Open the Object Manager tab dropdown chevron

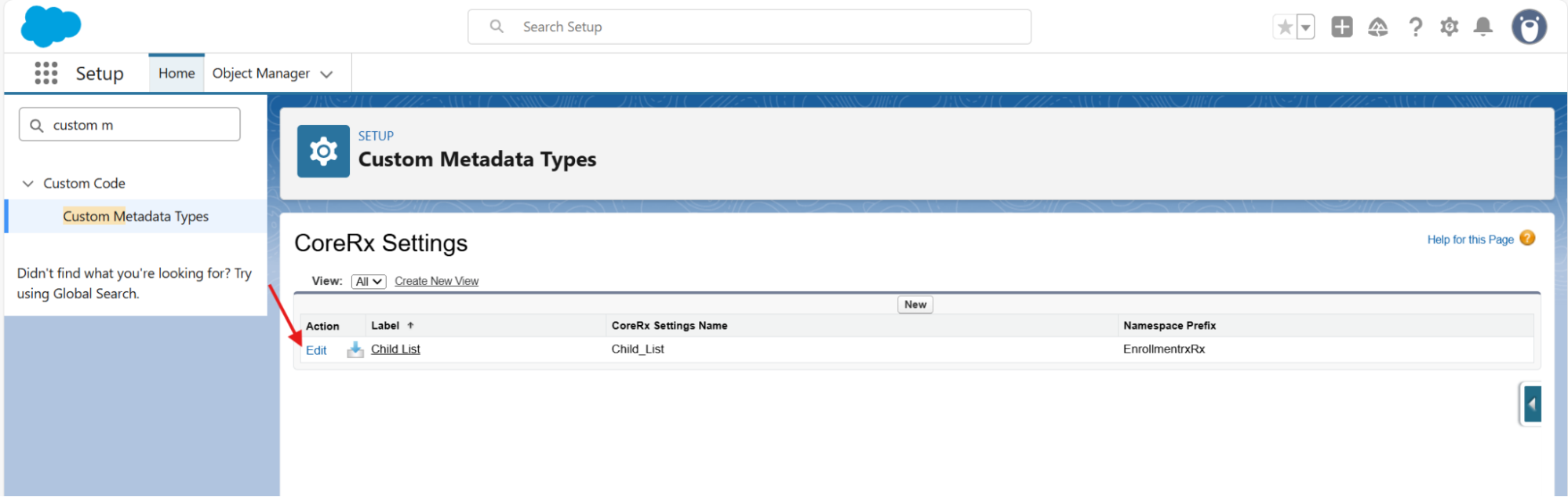[x=327, y=74]
